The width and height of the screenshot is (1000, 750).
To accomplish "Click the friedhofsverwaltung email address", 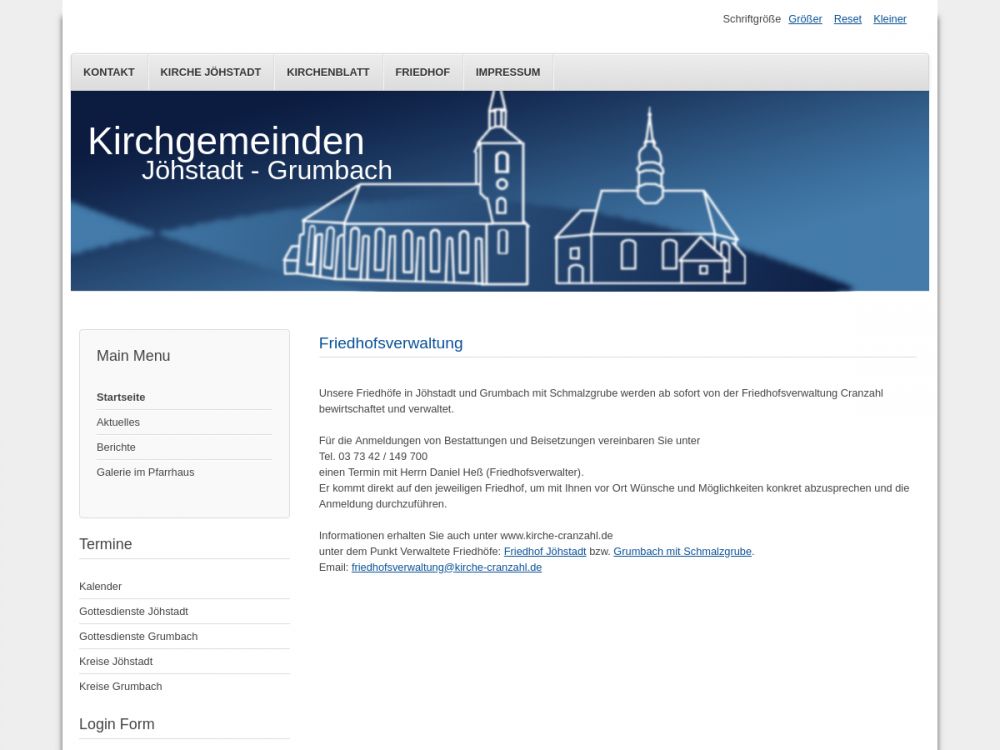I will coord(446,567).
